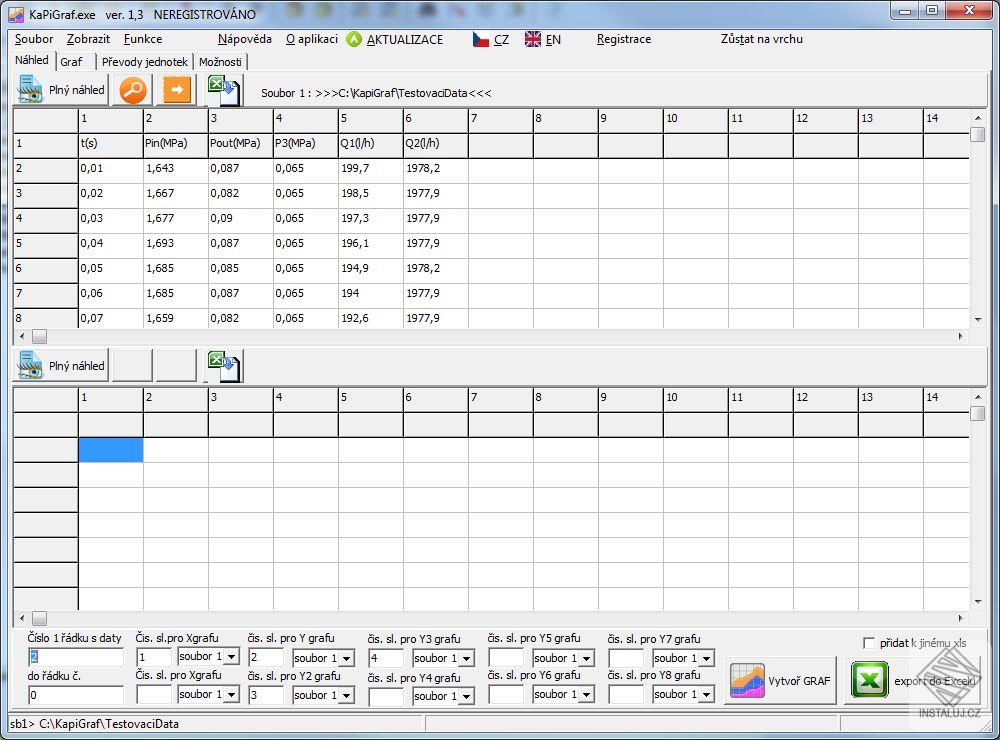Switch to the Graf tab
The width and height of the screenshot is (1000, 740).
point(71,62)
